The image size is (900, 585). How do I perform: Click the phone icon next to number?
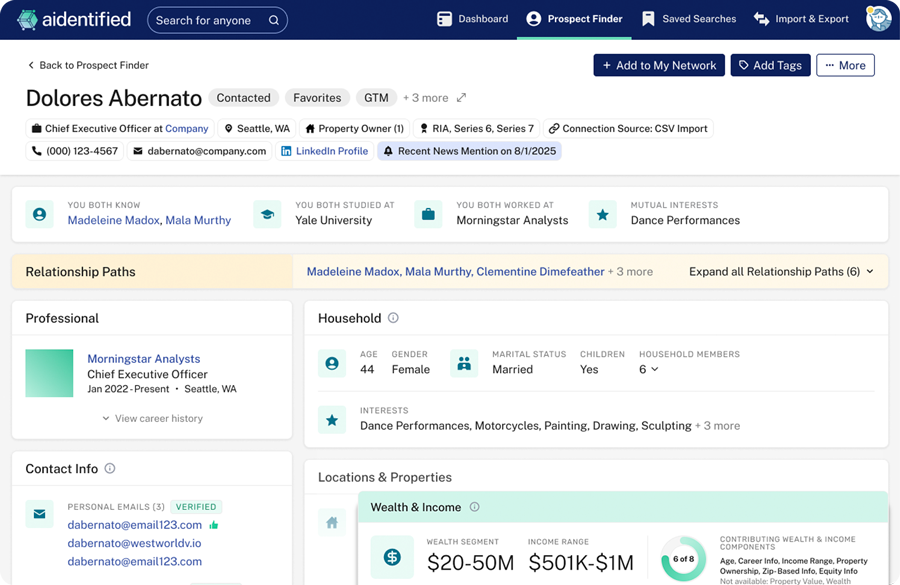coord(37,151)
